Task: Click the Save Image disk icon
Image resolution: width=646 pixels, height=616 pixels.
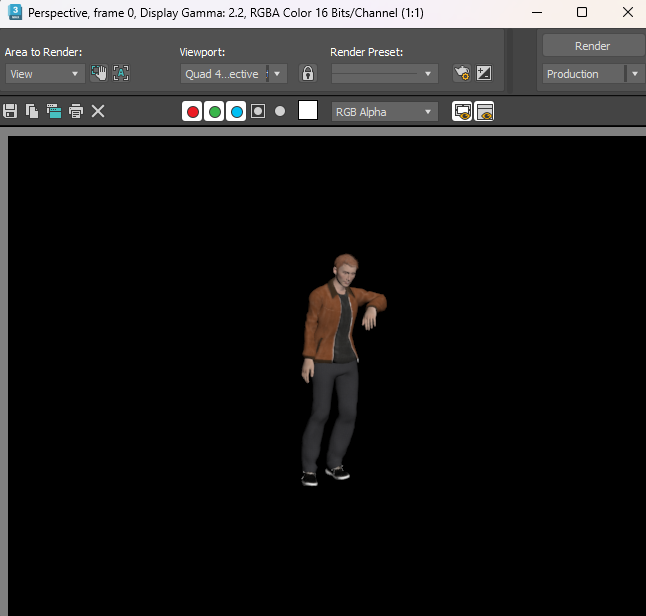Action: coord(10,111)
